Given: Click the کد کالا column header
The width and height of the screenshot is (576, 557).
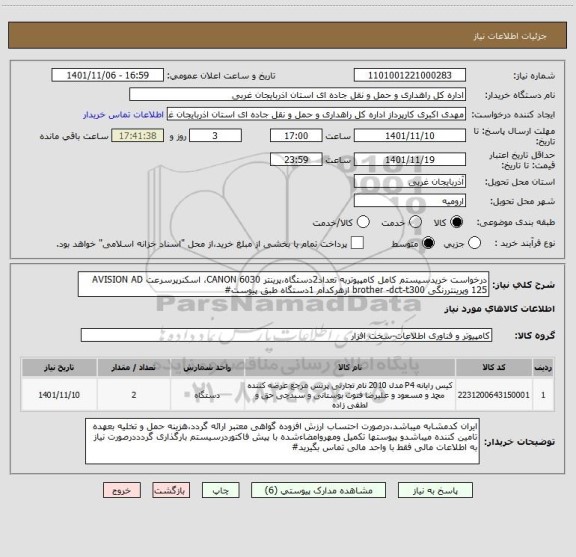Looking at the screenshot, I should (494, 367).
